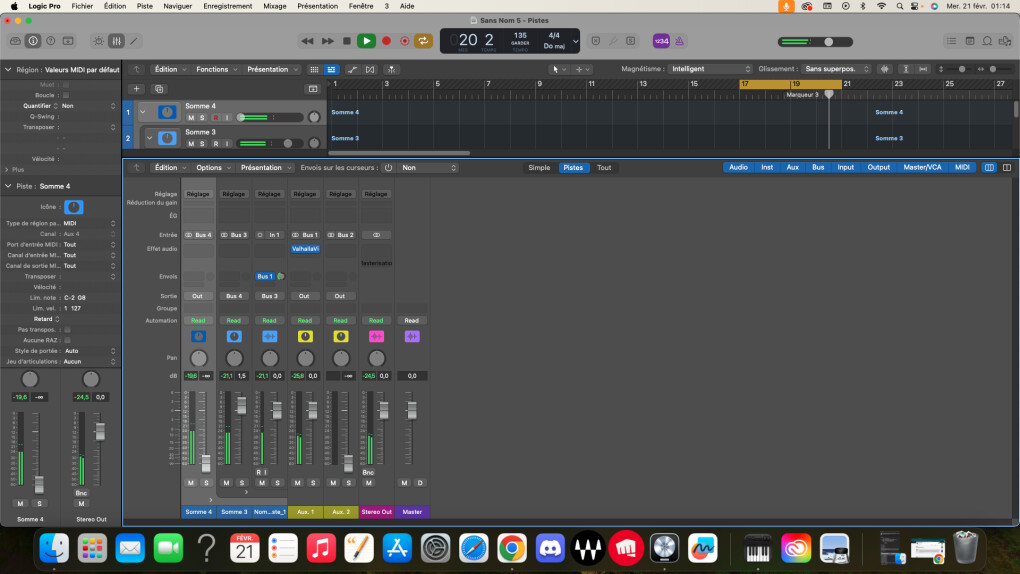Screen dimensions: 1020x574
Task: Click Read automation on Stereo Out strip
Action: 376,321
